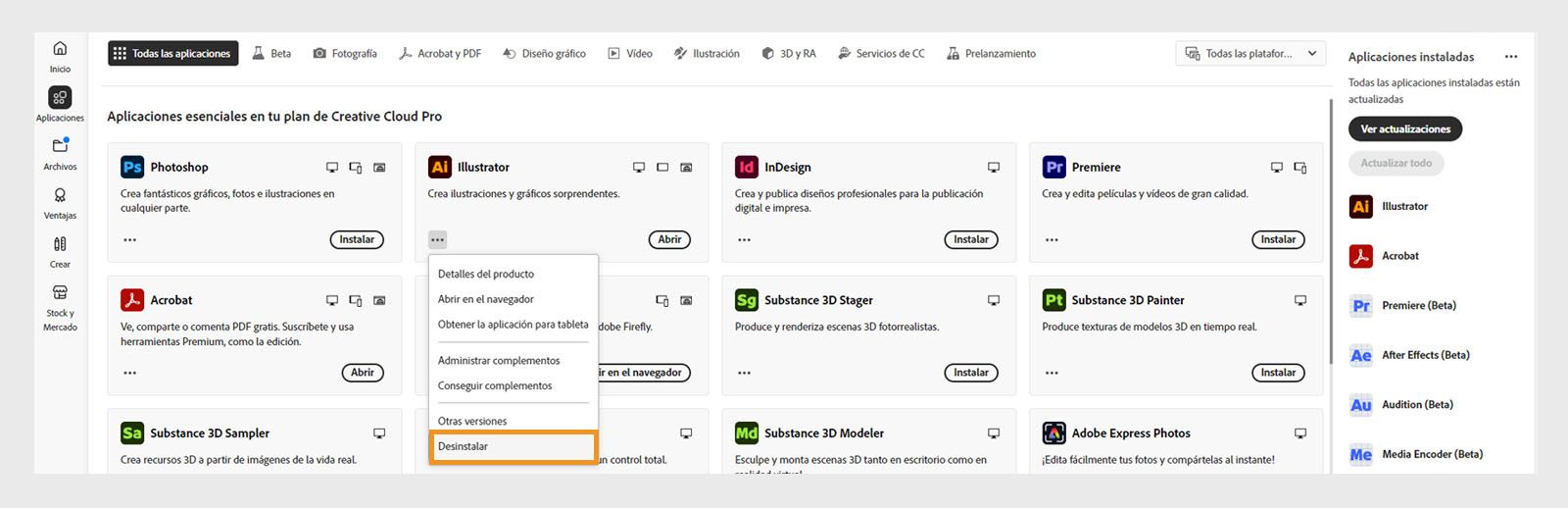Open Media Encoder (Beta) in installed list
The height and width of the screenshot is (508, 1568).
1416,454
